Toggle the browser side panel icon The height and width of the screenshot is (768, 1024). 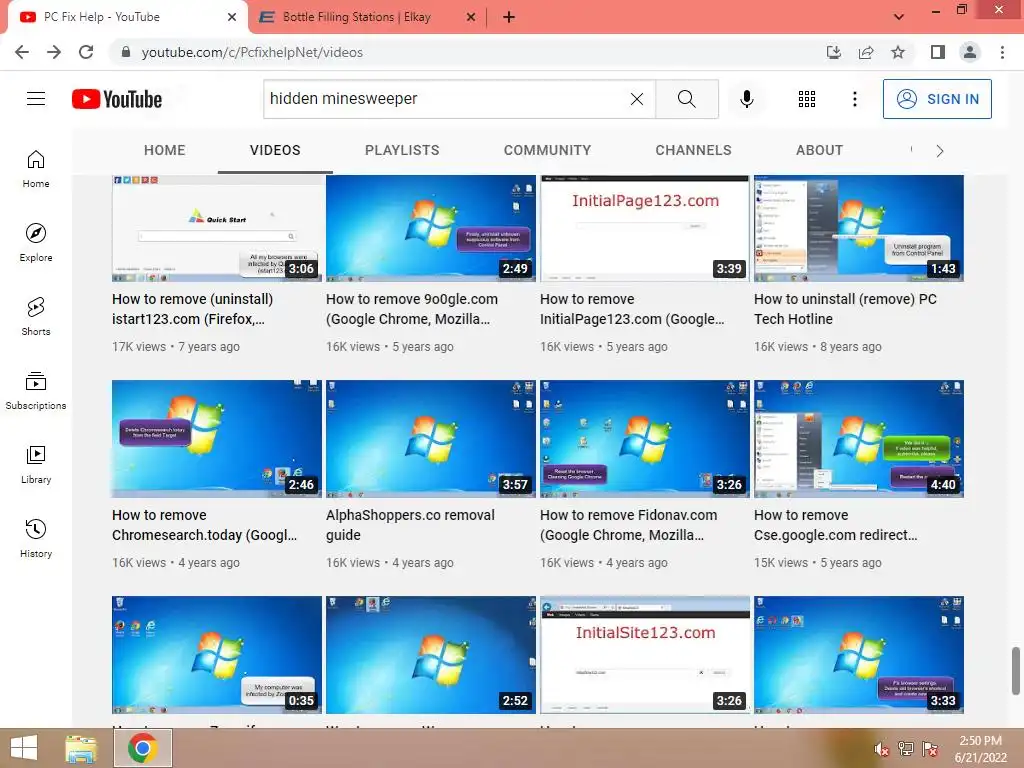click(x=938, y=52)
